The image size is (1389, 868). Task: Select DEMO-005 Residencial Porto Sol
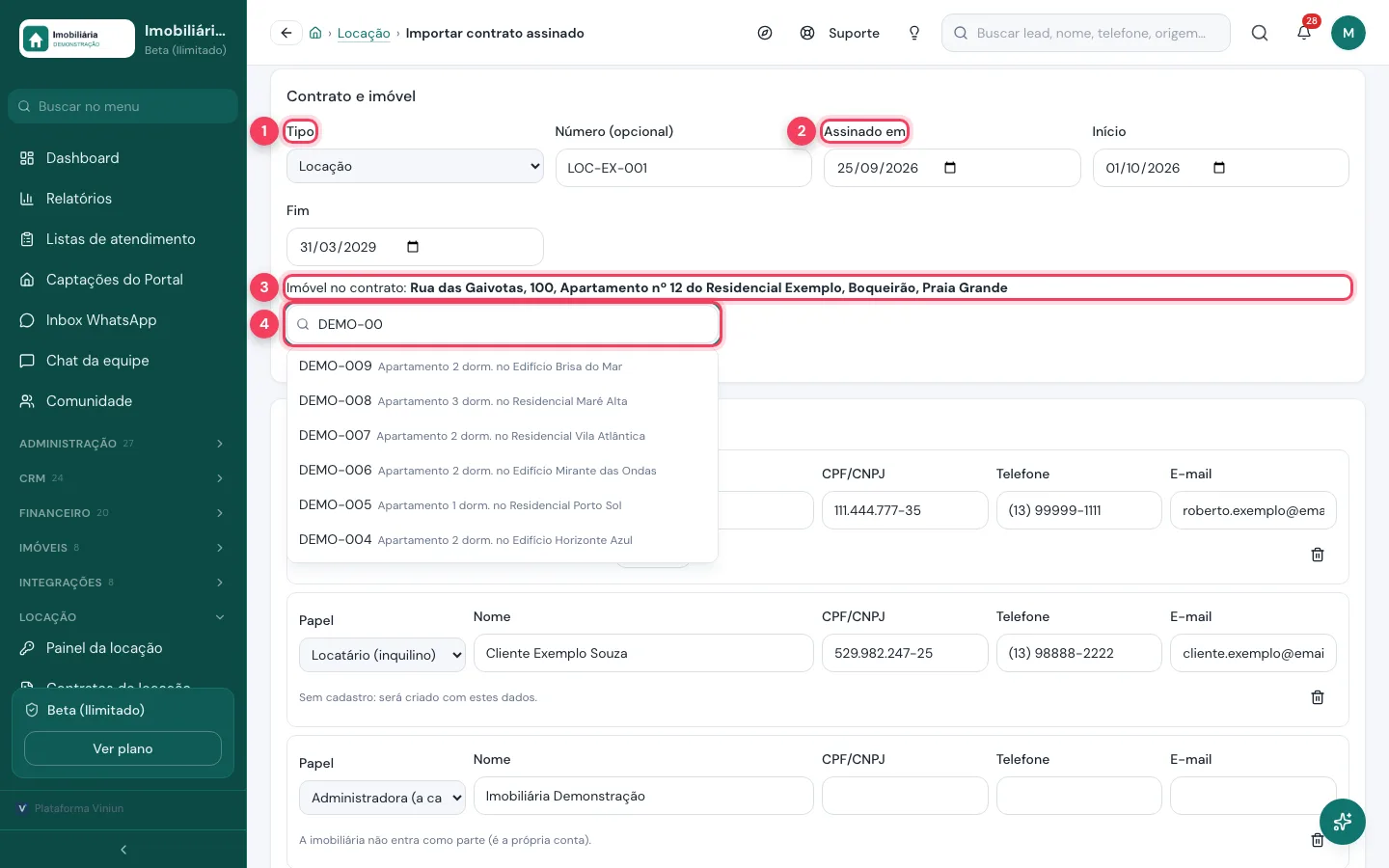503,505
